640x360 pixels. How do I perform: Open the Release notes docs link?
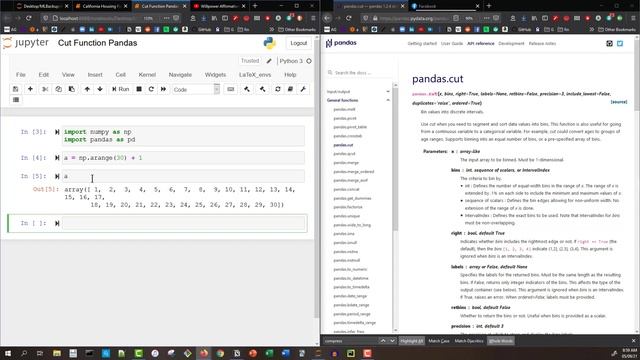click(x=542, y=43)
